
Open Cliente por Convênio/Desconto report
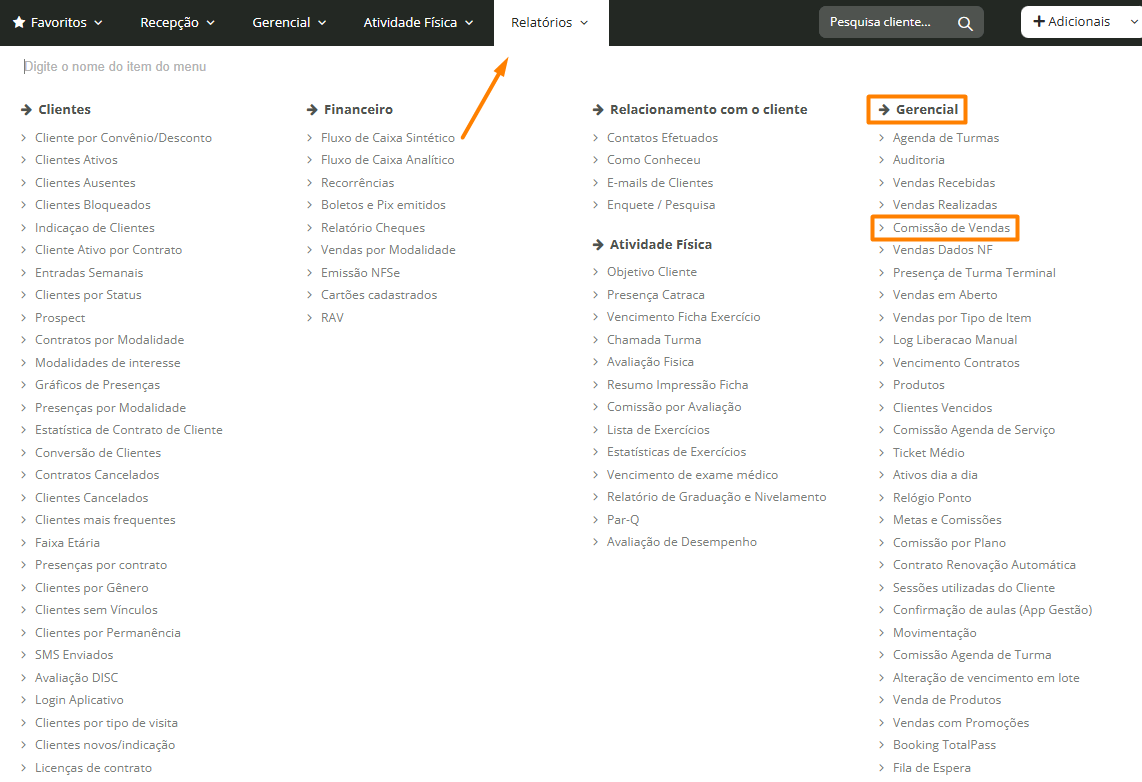pyautogui.click(x=123, y=138)
